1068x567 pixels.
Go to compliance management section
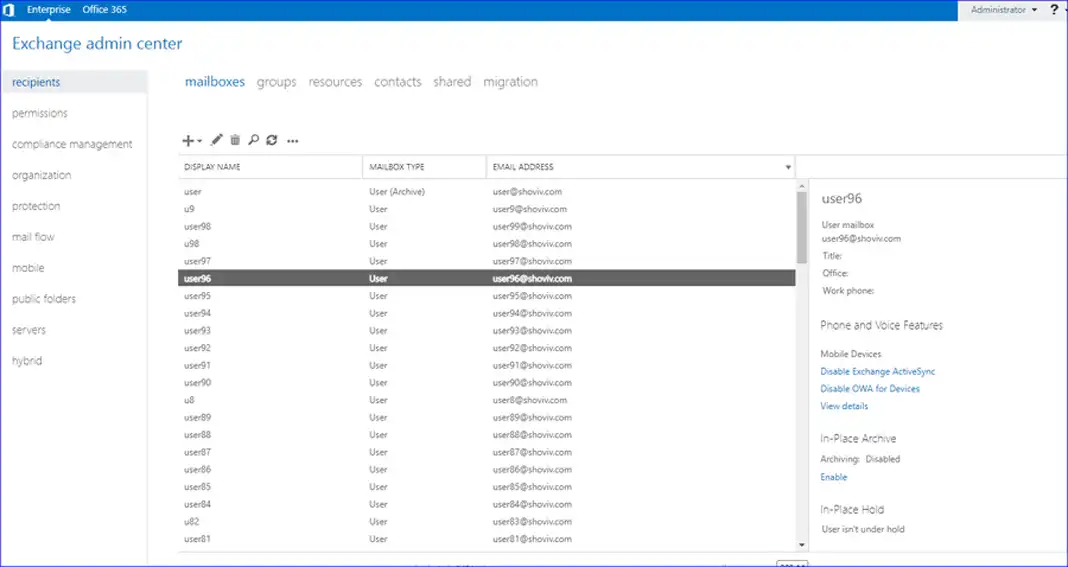(x=72, y=144)
